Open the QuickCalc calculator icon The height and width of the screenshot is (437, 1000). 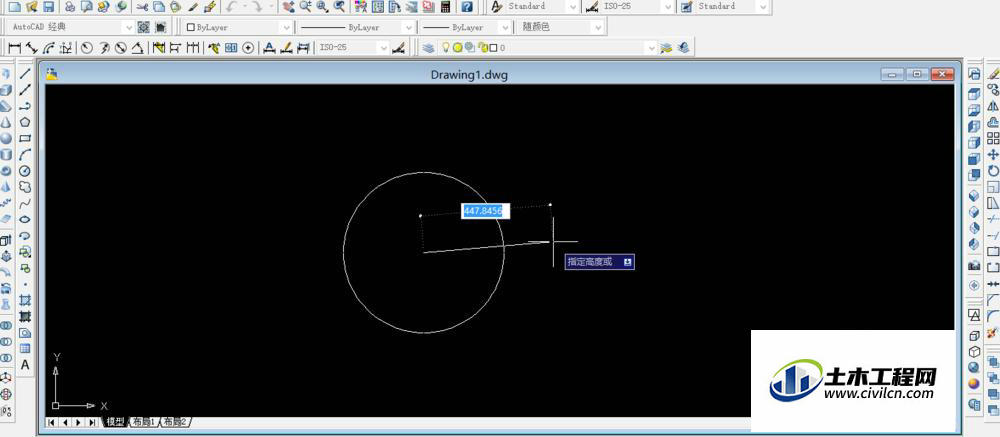(445, 7)
